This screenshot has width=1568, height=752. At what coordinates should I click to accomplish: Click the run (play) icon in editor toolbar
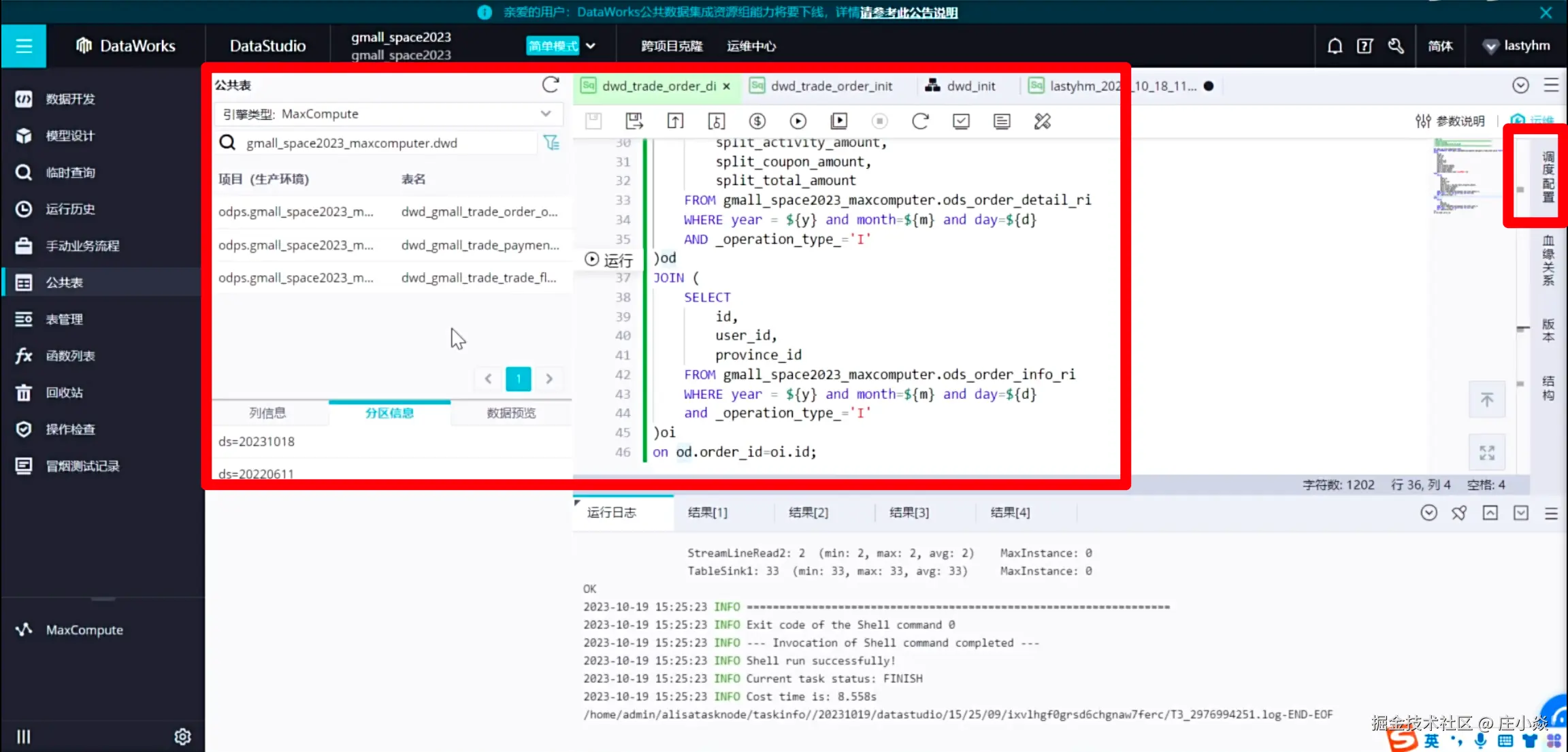[798, 121]
